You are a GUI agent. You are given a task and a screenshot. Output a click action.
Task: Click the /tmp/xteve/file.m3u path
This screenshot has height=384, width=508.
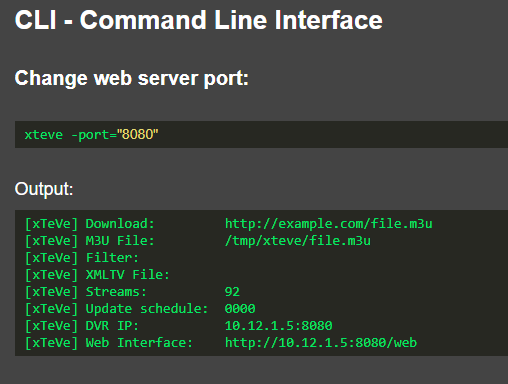[298, 241]
